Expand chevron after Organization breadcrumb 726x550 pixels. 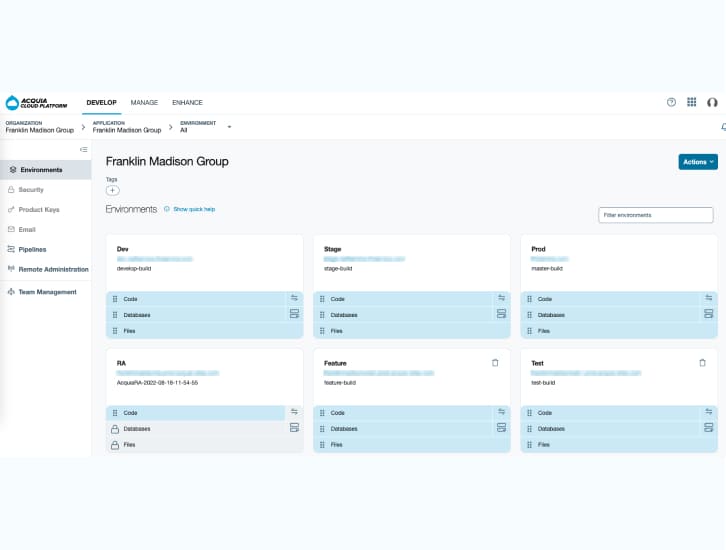pyautogui.click(x=83, y=126)
